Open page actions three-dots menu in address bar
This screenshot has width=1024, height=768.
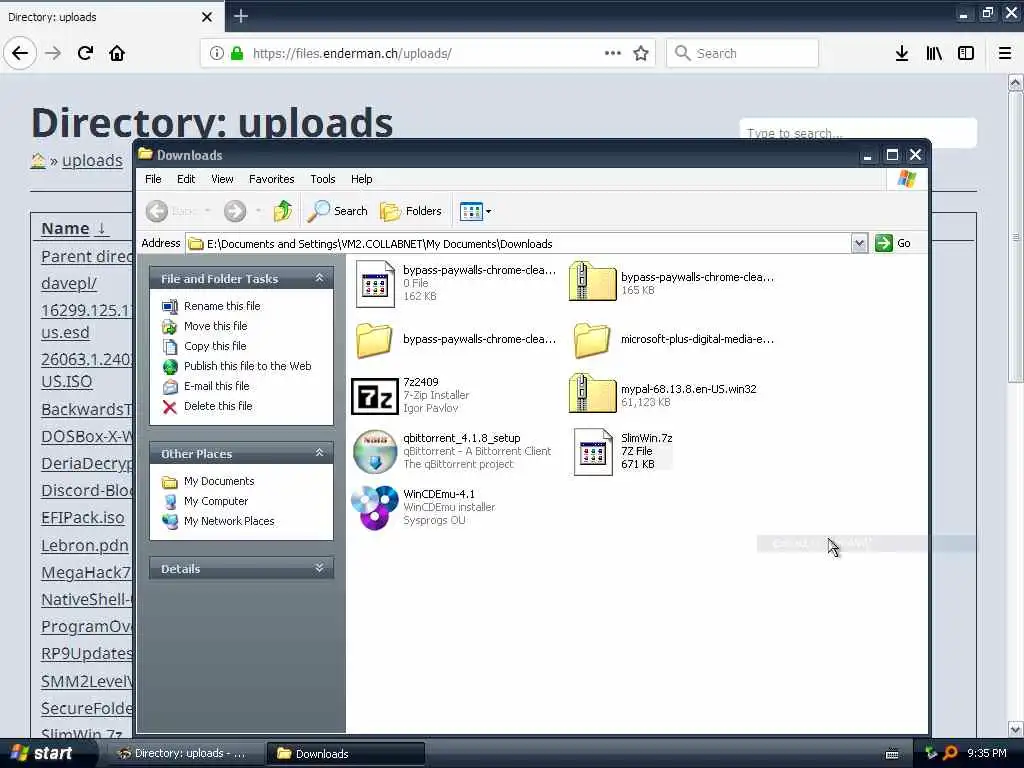[613, 53]
